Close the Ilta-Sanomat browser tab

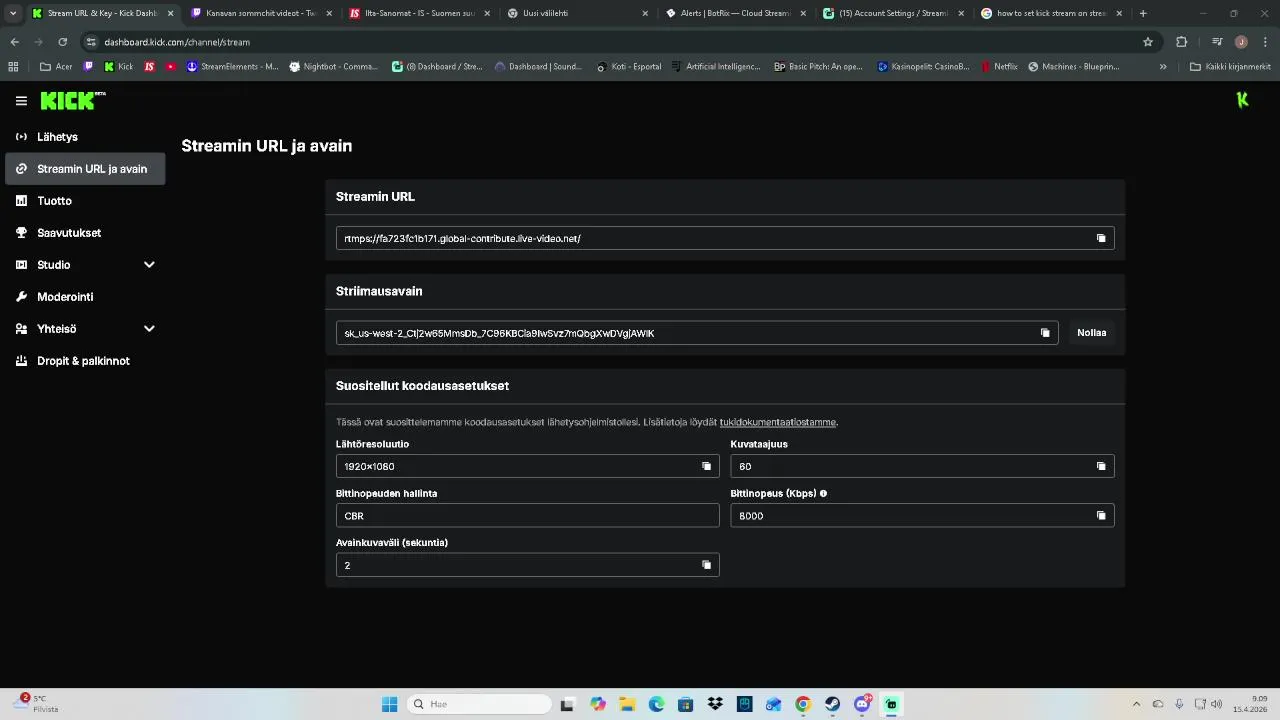tap(487, 13)
